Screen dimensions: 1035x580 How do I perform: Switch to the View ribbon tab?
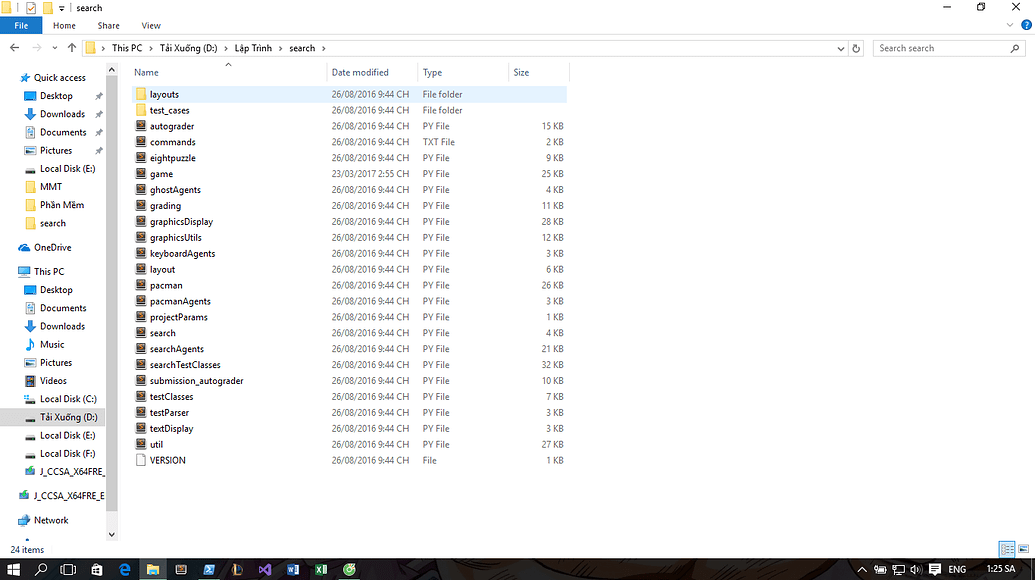[150, 25]
